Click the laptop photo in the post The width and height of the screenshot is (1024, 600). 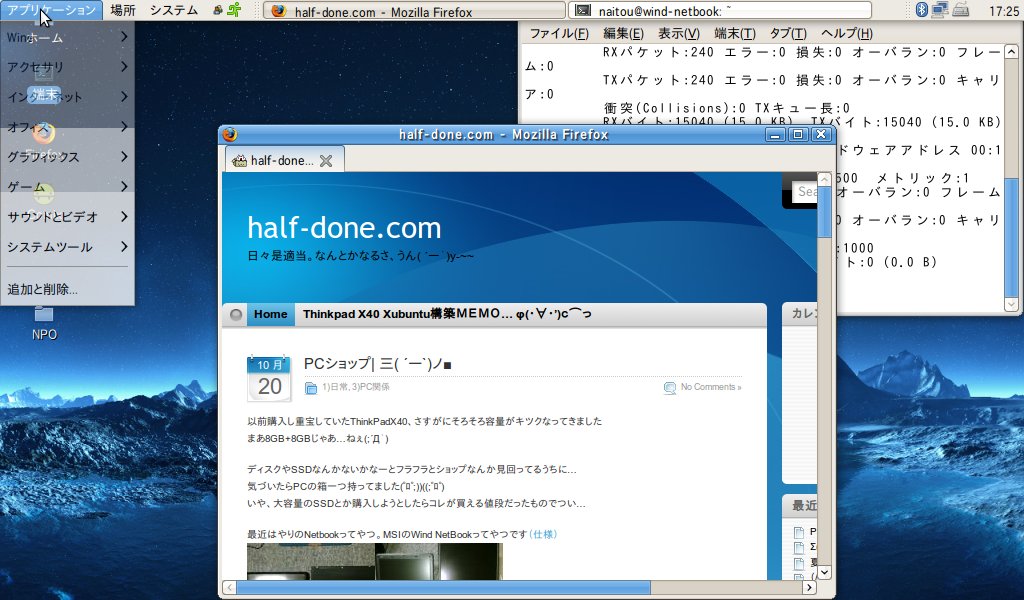375,561
